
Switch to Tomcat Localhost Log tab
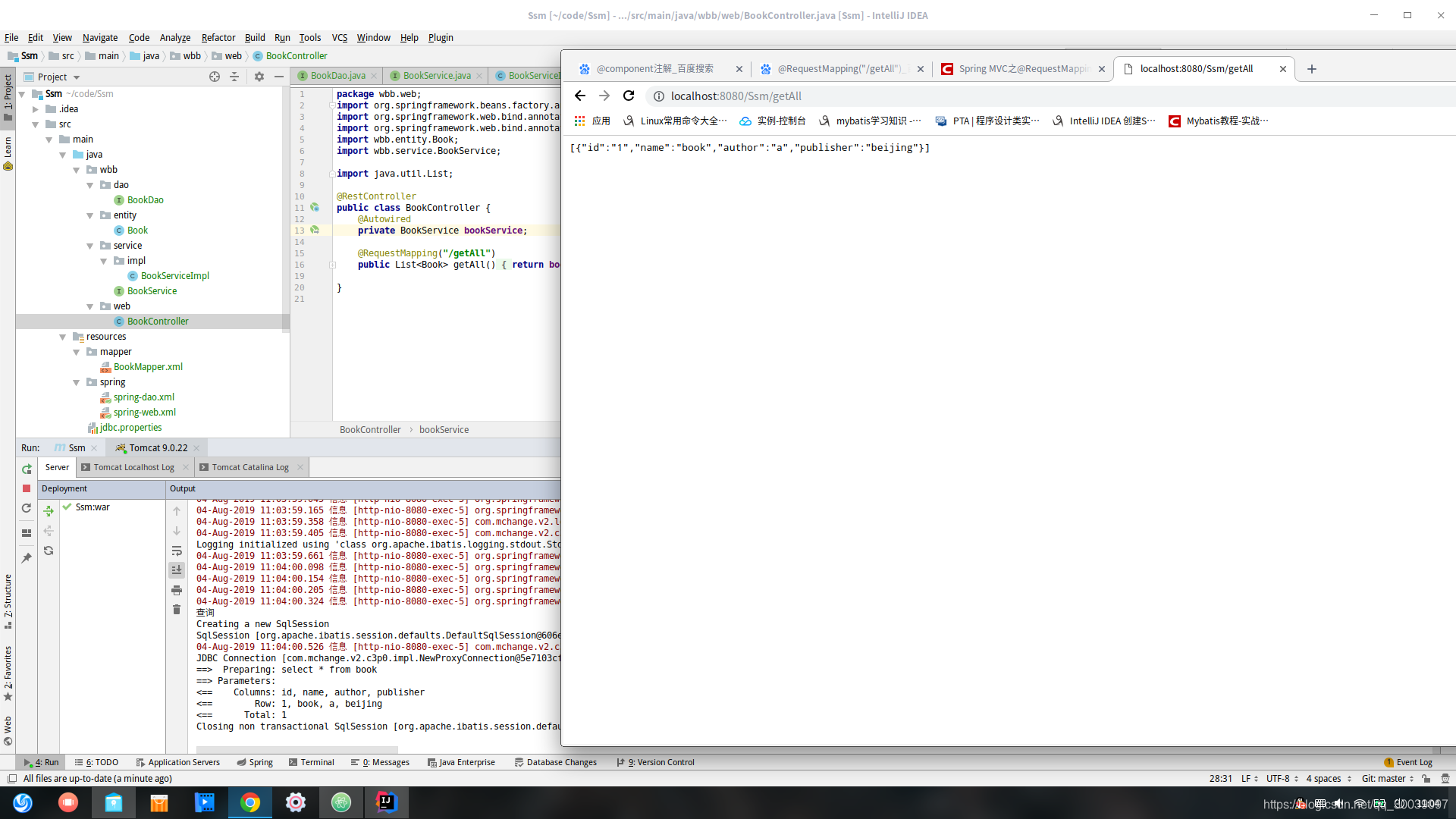tap(134, 468)
